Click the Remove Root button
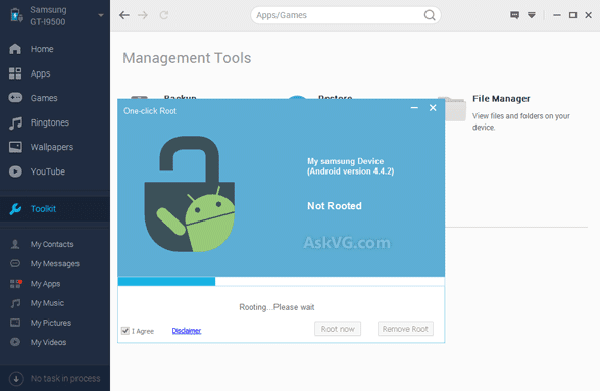The width and height of the screenshot is (600, 391). tap(406, 329)
